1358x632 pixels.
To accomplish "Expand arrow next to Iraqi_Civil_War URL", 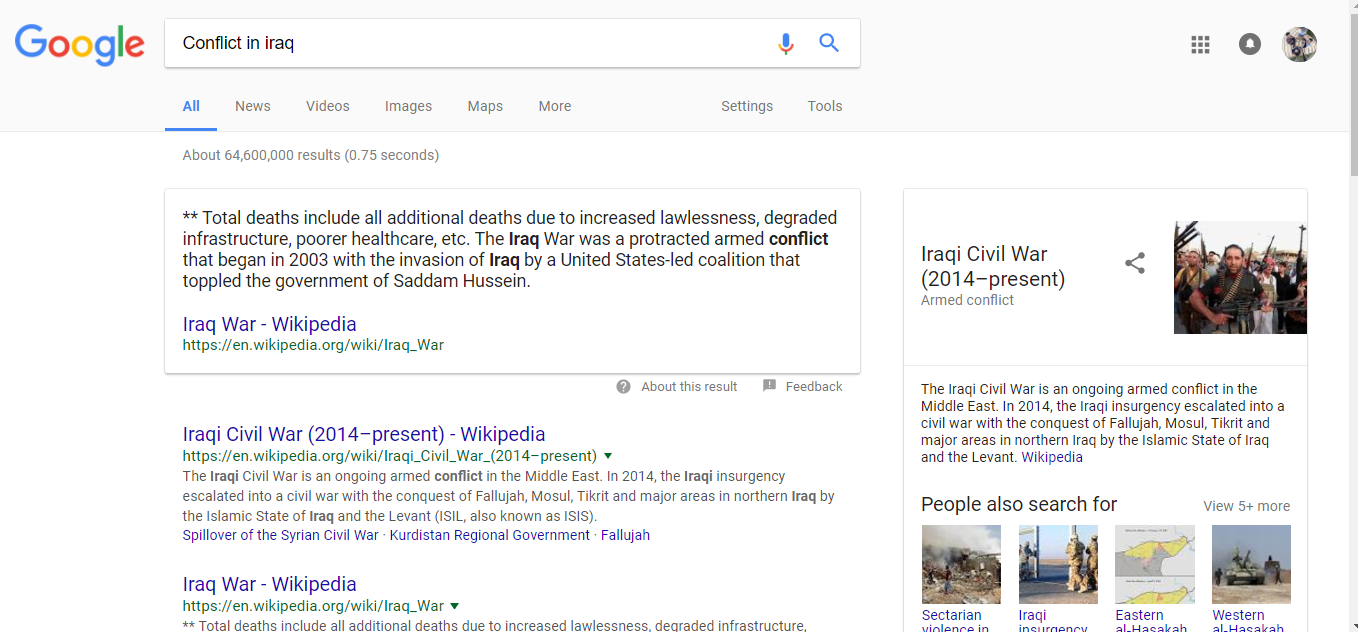I will (x=608, y=456).
